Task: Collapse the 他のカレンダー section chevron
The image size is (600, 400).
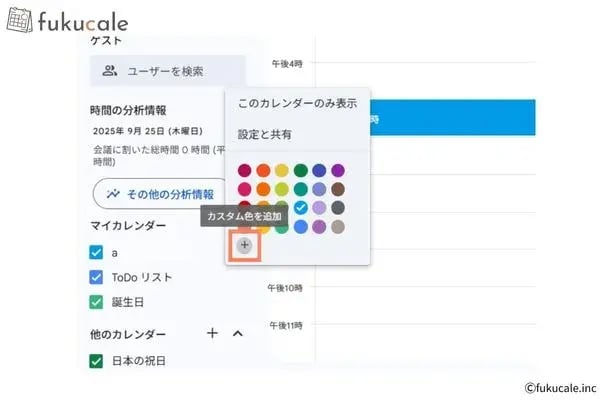Action: 238,333
